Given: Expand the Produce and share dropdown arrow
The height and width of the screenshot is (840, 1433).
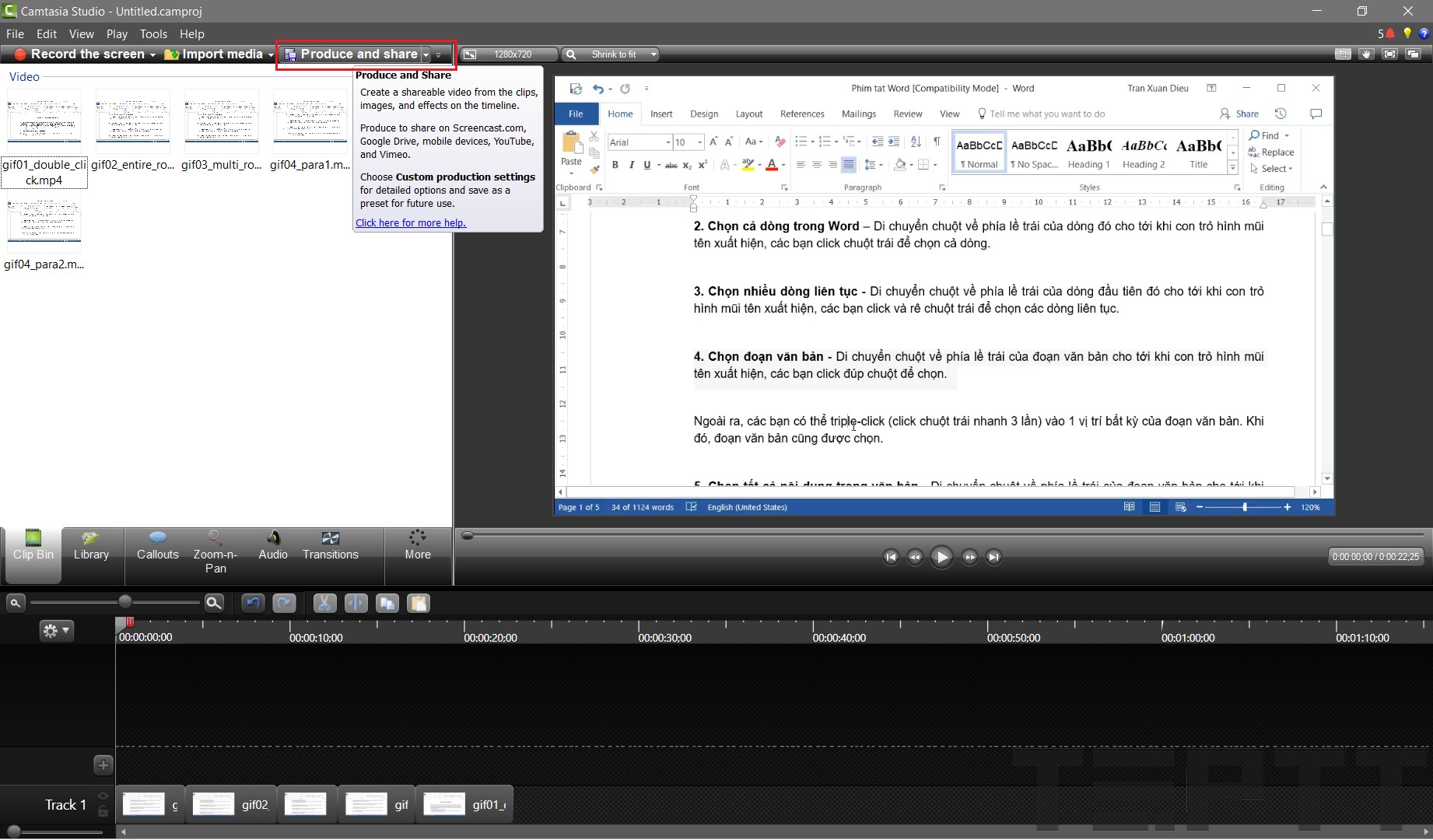Looking at the screenshot, I should point(426,54).
